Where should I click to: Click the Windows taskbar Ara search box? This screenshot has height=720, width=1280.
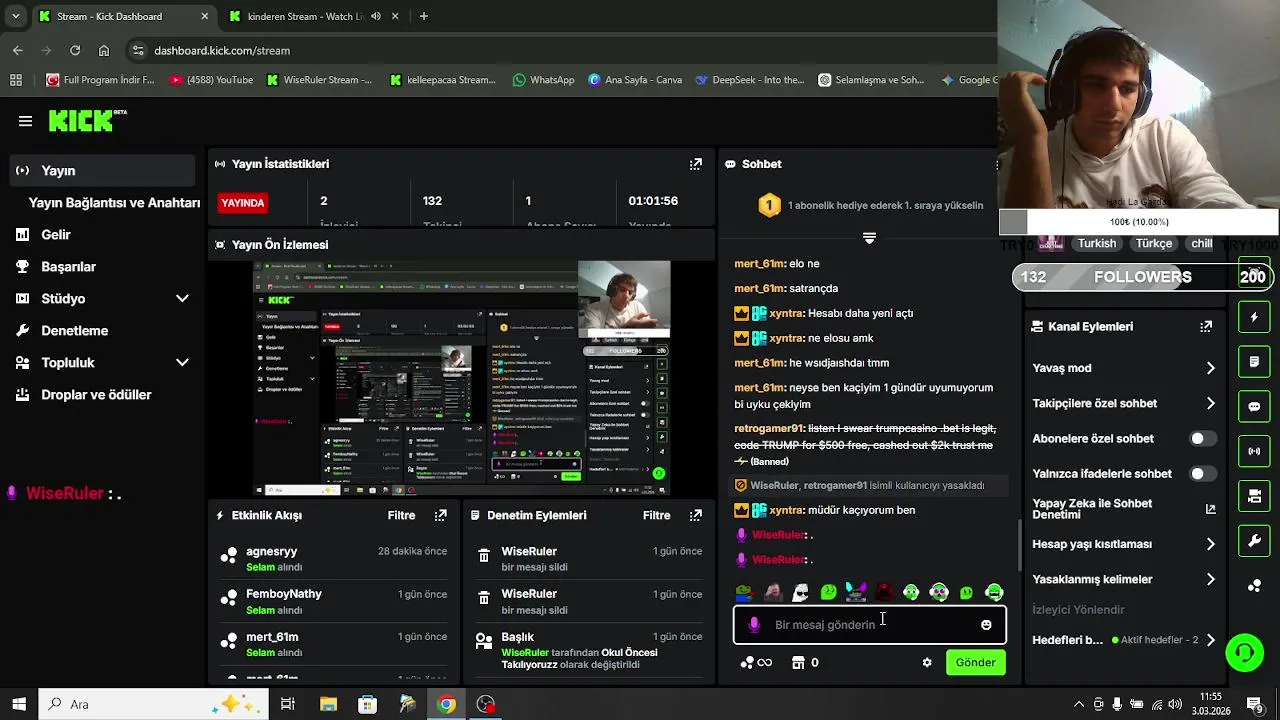(152, 704)
